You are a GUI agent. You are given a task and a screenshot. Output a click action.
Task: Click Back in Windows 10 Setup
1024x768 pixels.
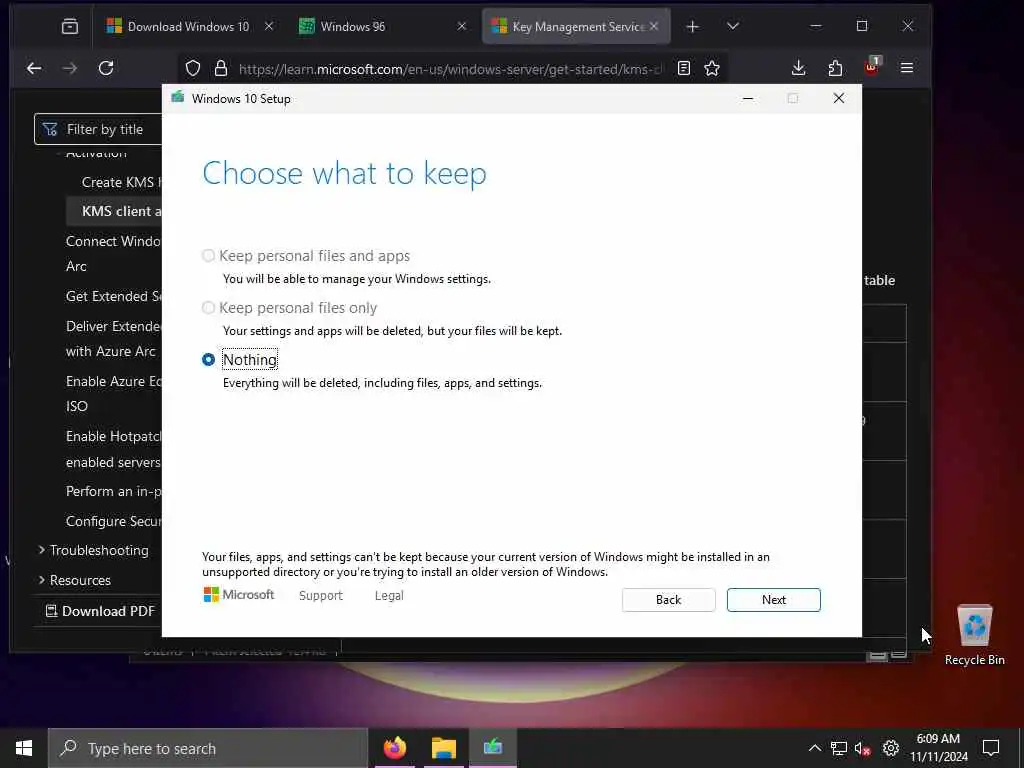pyautogui.click(x=668, y=600)
